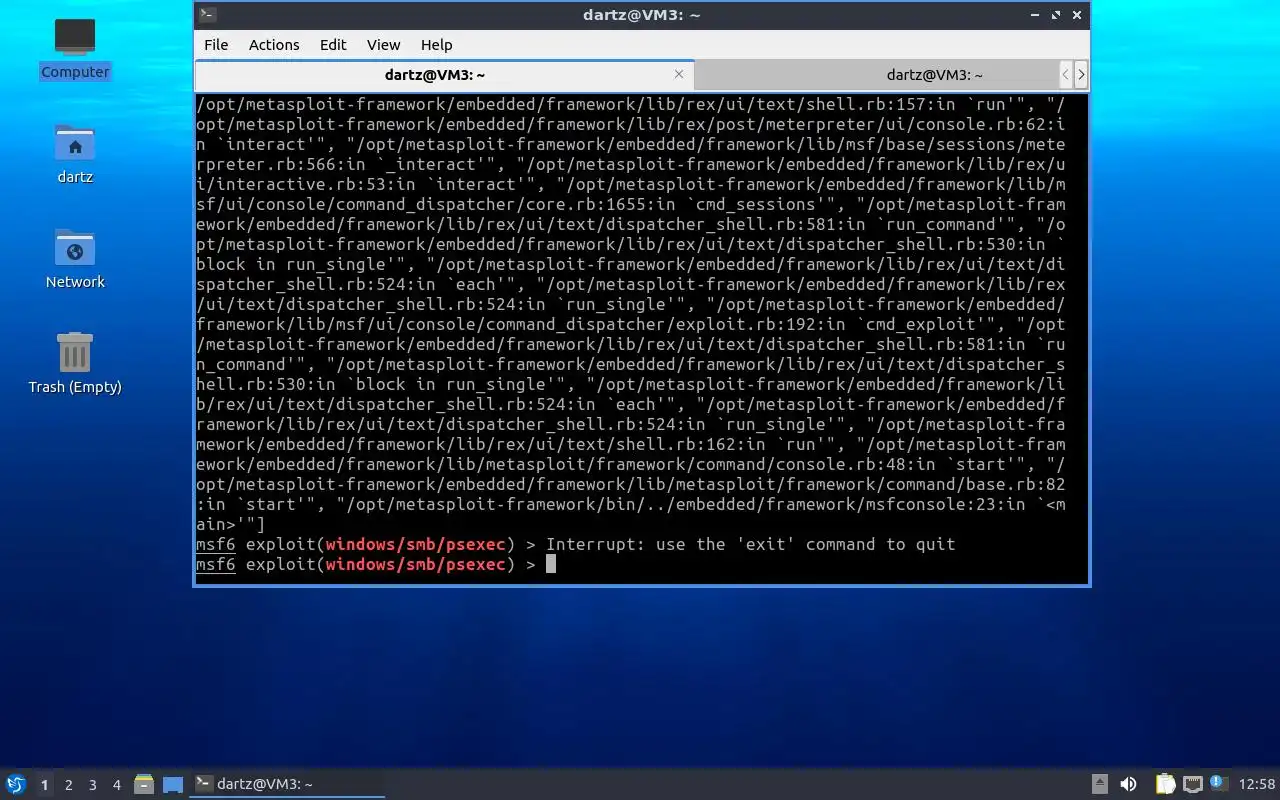Switch to workspace 1 in the pager
The width and height of the screenshot is (1280, 800).
click(x=44, y=785)
